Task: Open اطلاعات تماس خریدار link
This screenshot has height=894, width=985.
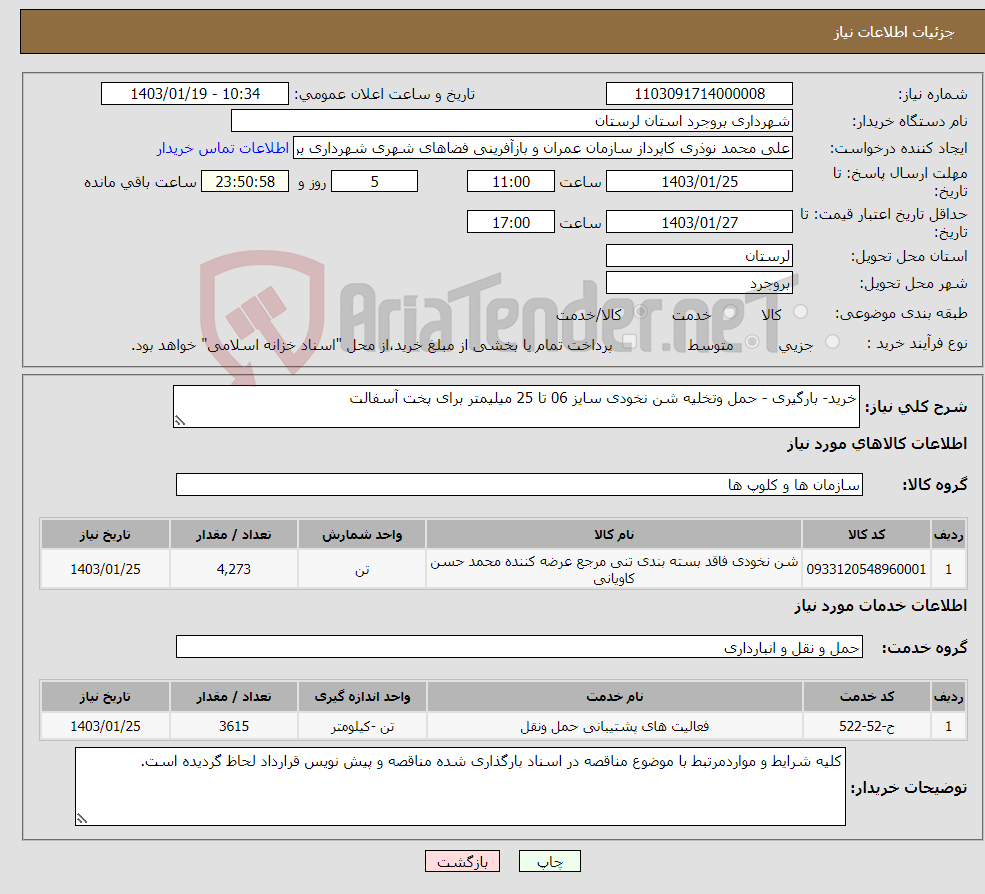Action: (223, 148)
